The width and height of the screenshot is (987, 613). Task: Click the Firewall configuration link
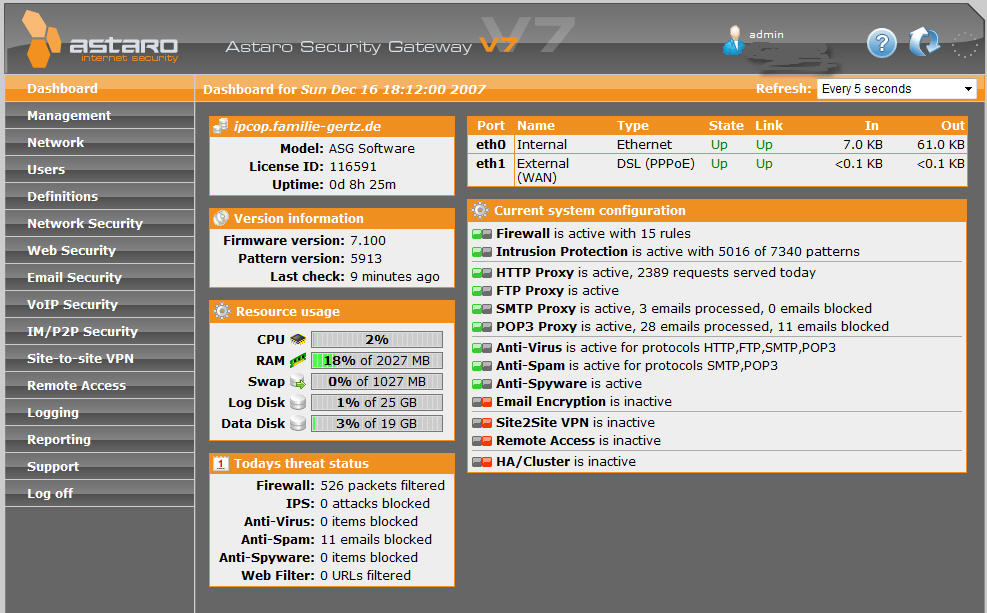(x=523, y=233)
